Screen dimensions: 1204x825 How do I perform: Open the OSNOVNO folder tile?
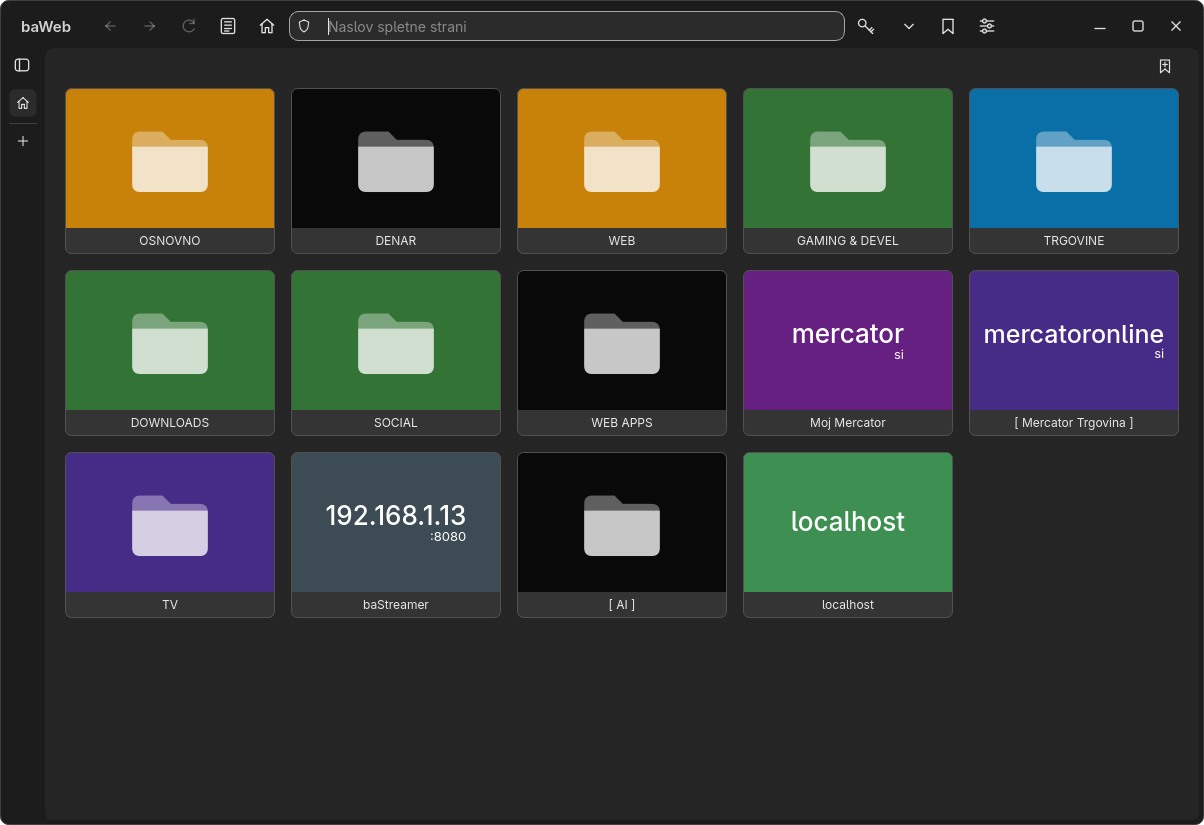point(170,171)
